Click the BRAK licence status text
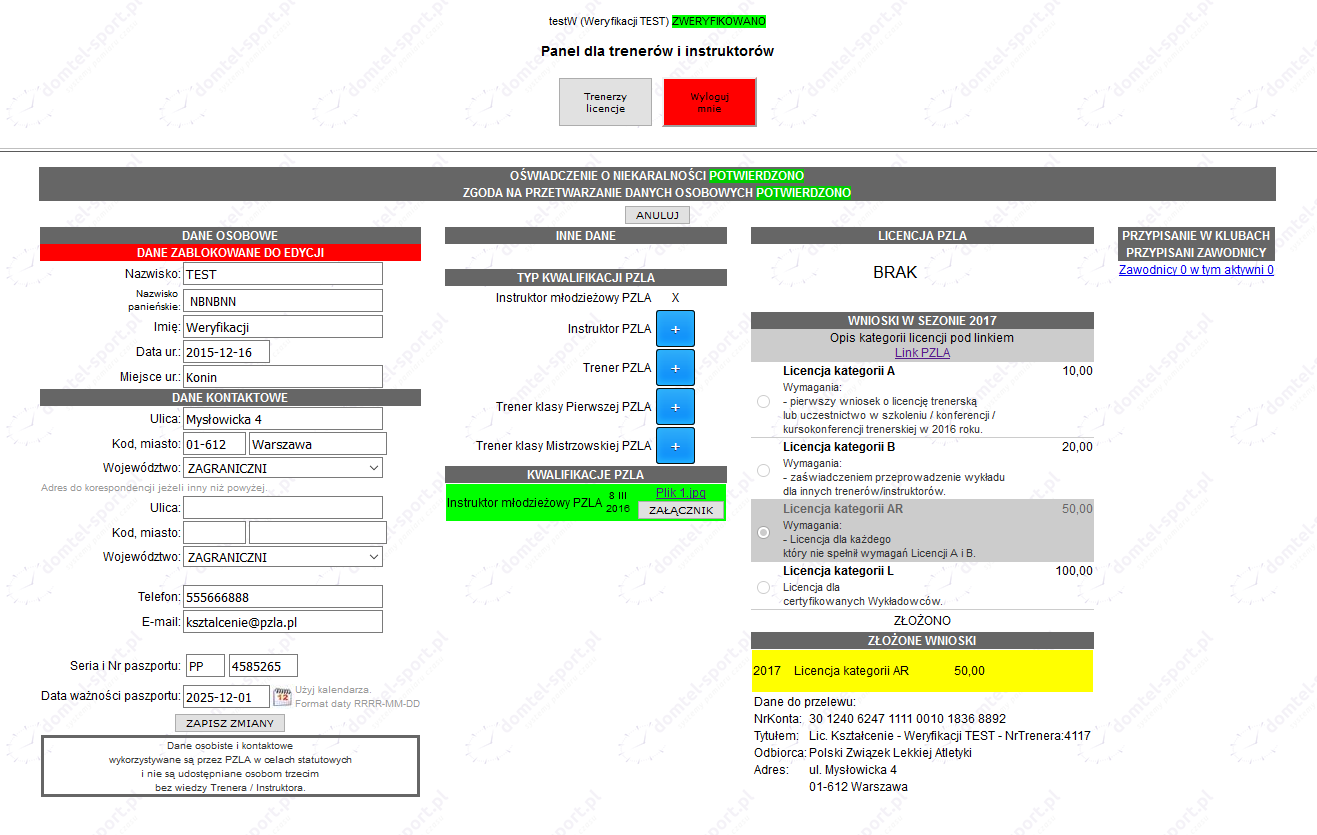This screenshot has height=835, width=1317. (895, 272)
